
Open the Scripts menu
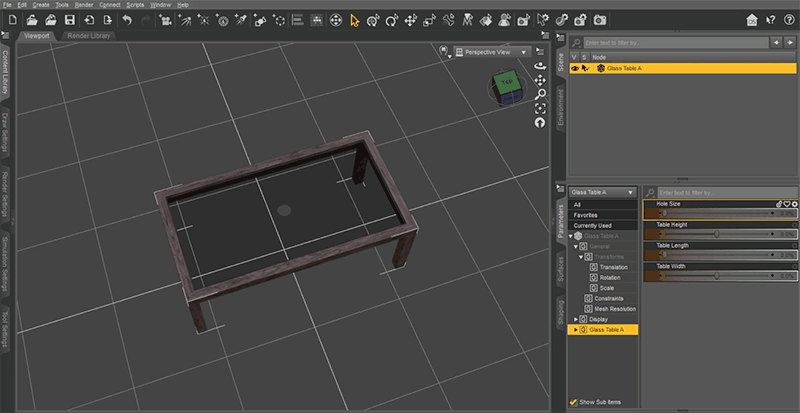pyautogui.click(x=135, y=5)
